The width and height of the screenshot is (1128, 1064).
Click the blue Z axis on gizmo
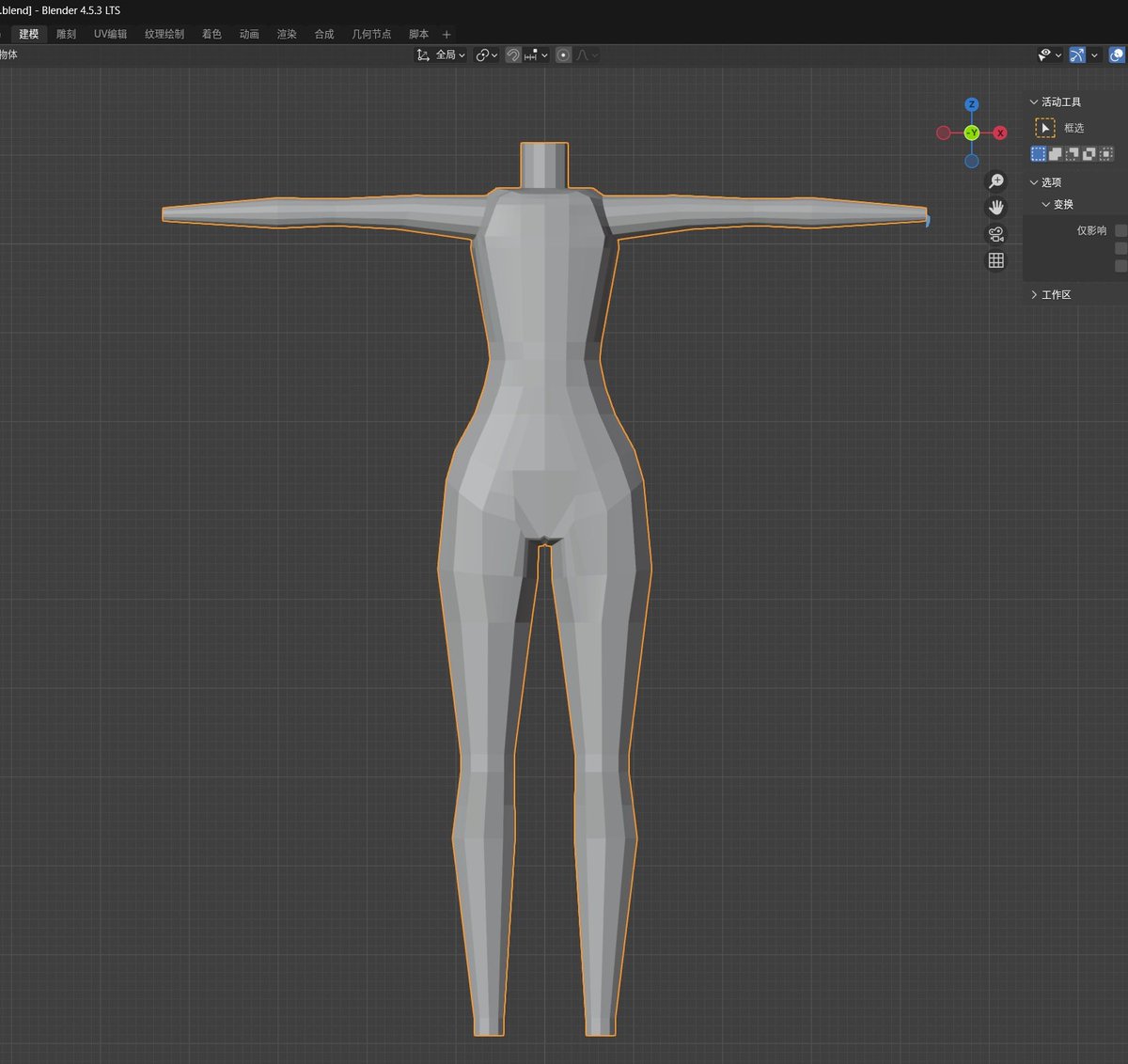(972, 104)
